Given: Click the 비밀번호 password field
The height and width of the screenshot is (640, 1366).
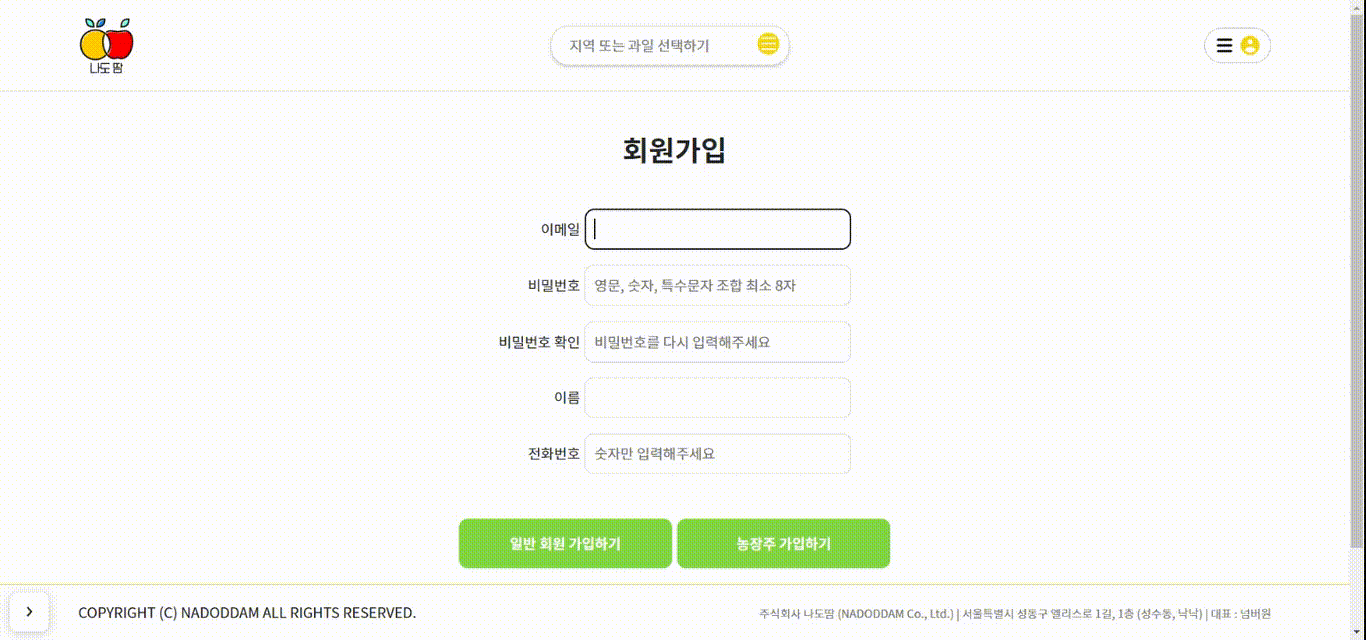Looking at the screenshot, I should pyautogui.click(x=718, y=285).
